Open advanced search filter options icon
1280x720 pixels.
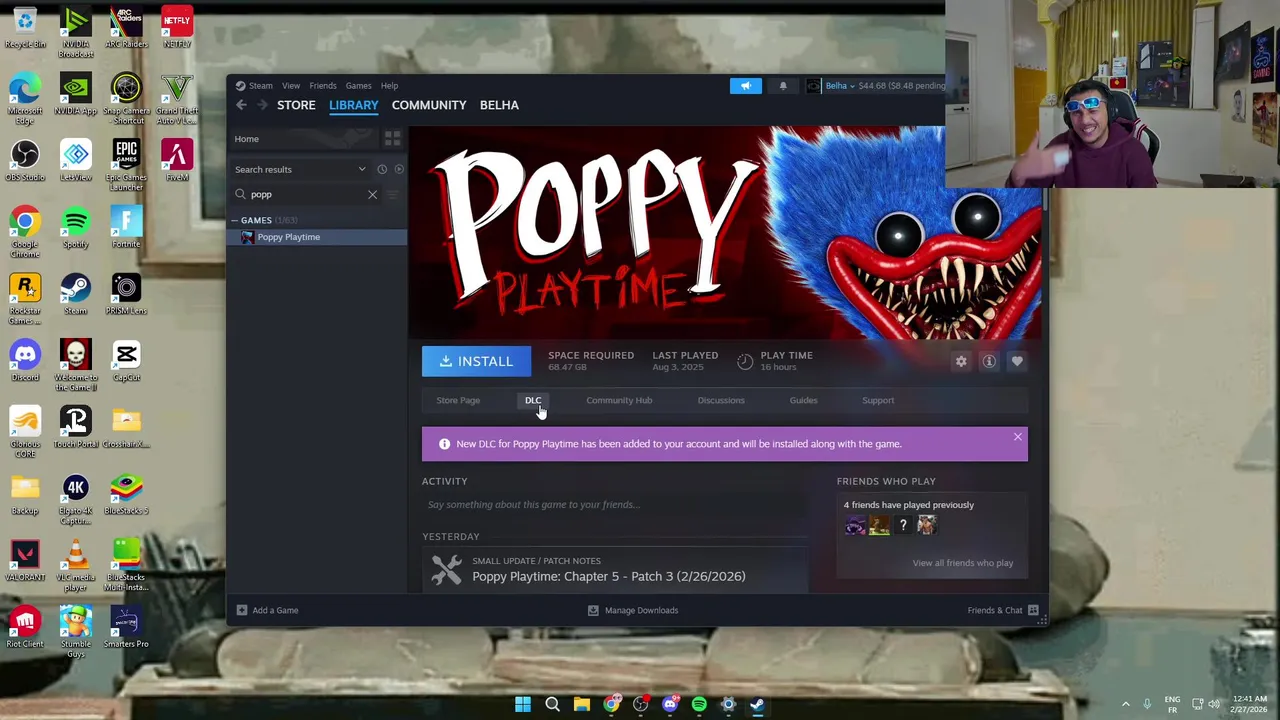[393, 194]
